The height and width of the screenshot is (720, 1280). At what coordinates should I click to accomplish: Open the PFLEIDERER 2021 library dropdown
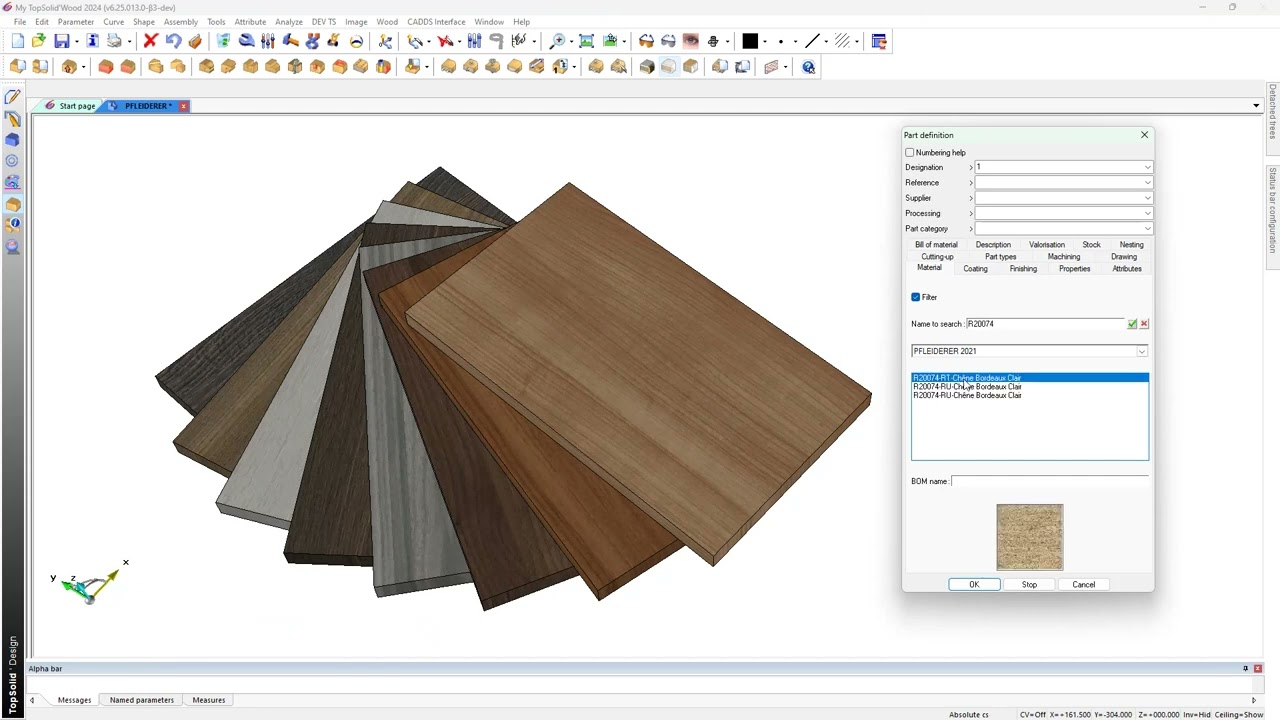[1141, 351]
